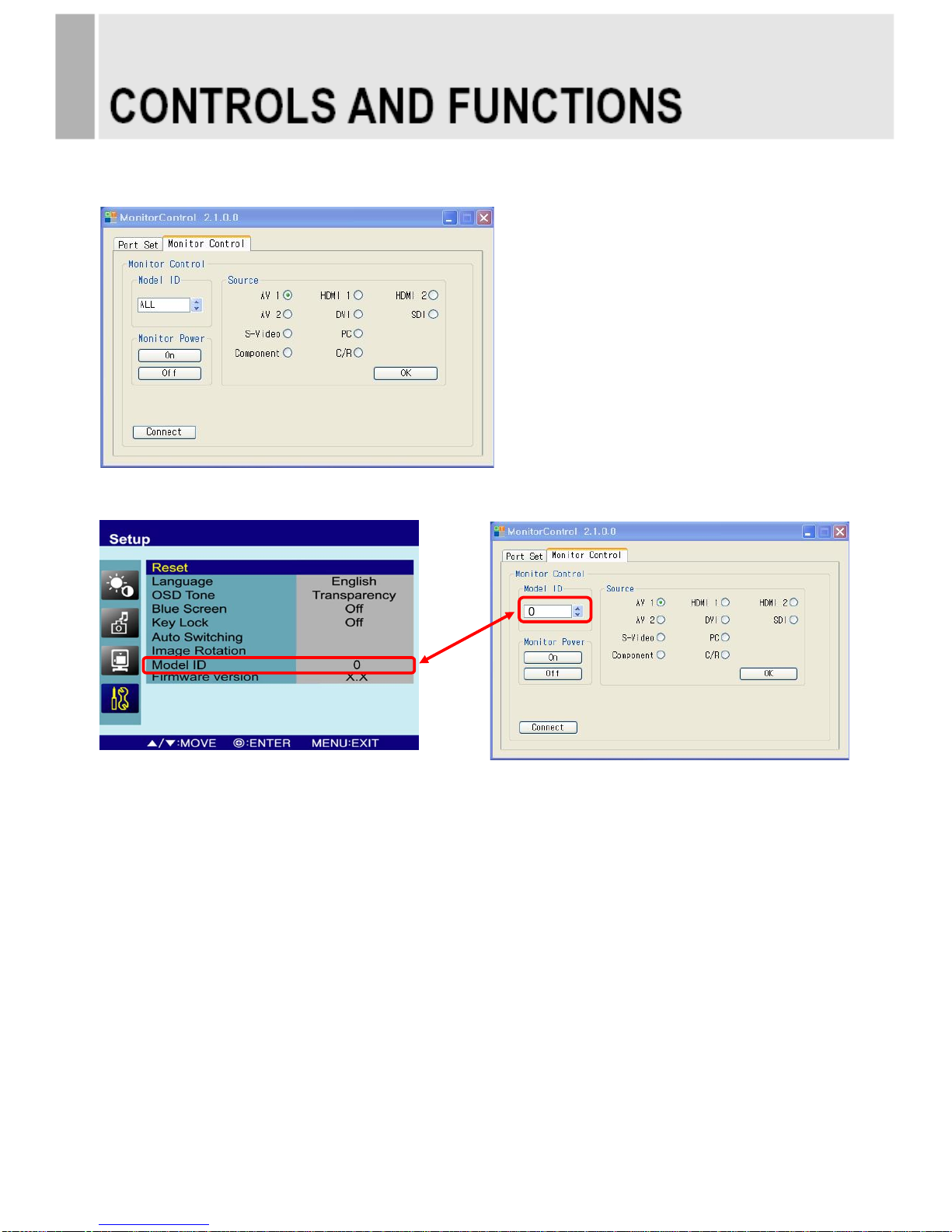Select DVI source in upper window
952x1232 pixels.
pyautogui.click(x=358, y=314)
